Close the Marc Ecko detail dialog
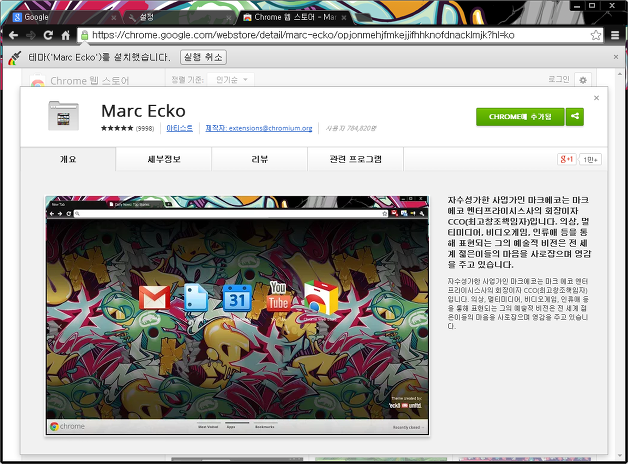The image size is (628, 464). click(x=596, y=98)
